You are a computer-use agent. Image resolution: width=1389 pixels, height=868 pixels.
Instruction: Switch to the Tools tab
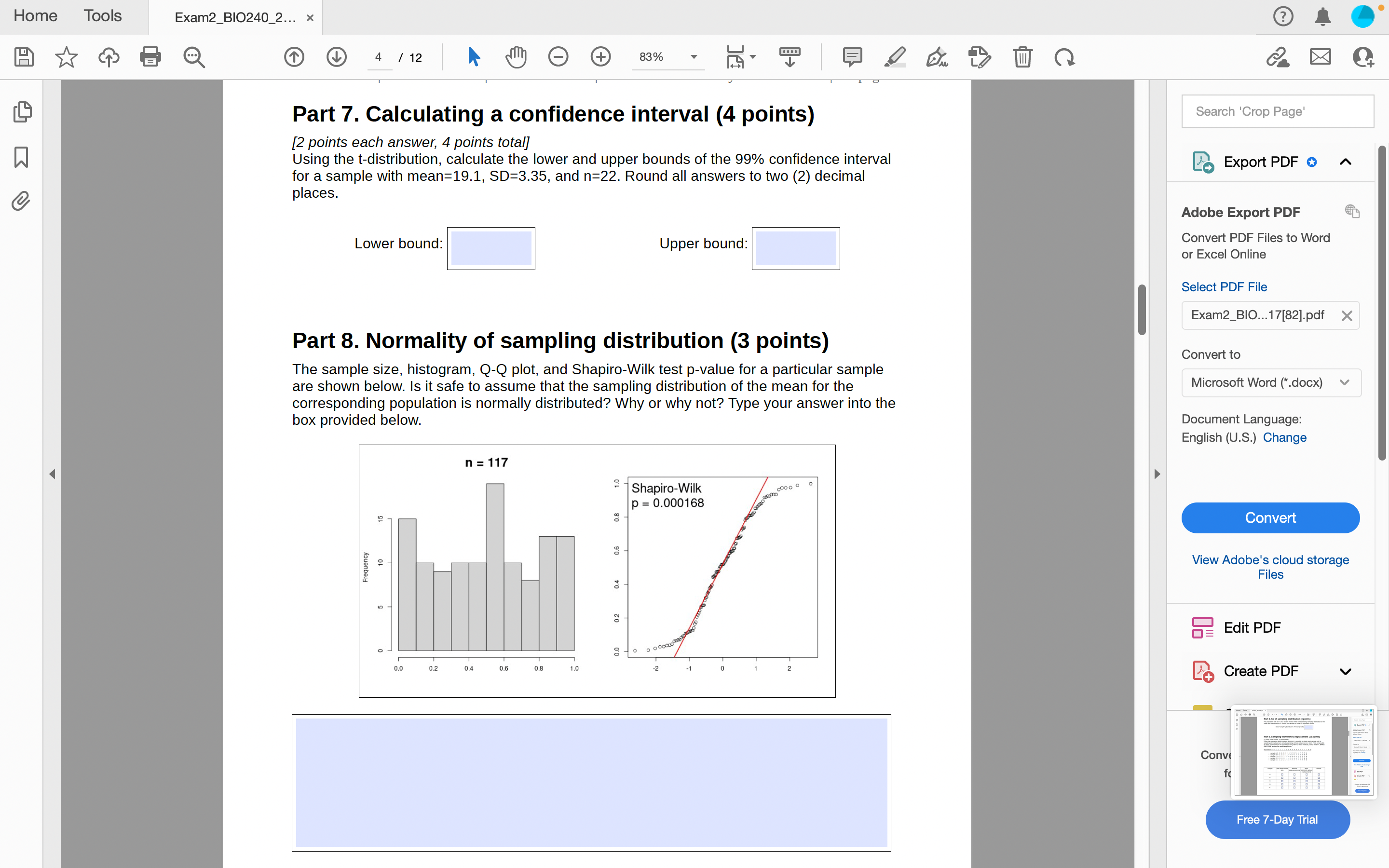tap(102, 16)
